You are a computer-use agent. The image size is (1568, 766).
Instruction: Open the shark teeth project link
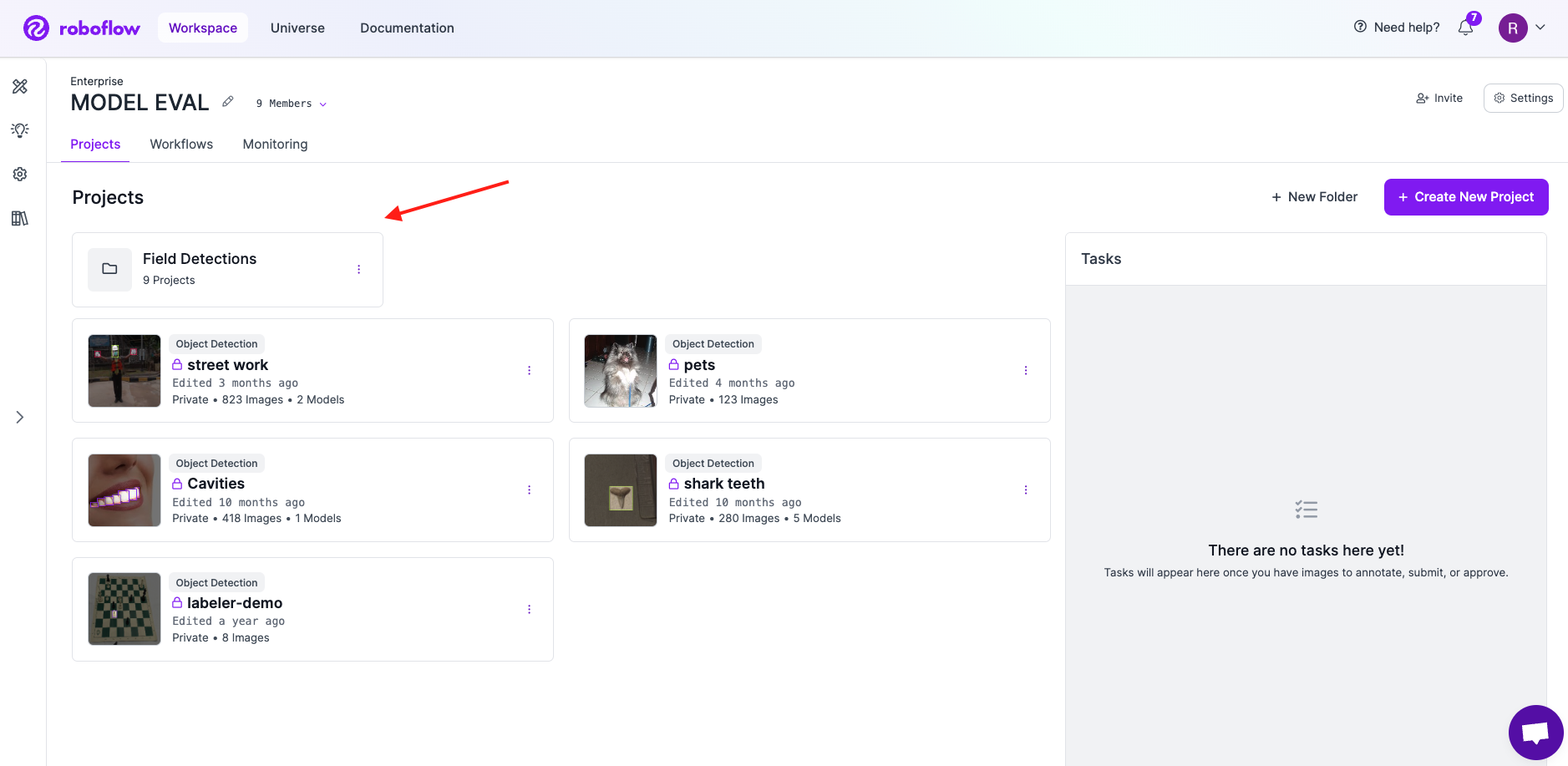coord(723,484)
